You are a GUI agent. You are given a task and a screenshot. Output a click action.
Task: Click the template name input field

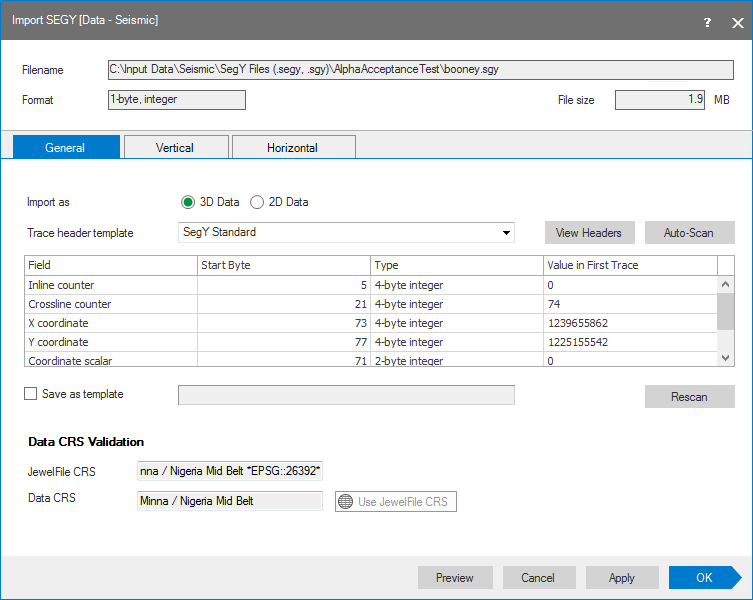(345, 395)
